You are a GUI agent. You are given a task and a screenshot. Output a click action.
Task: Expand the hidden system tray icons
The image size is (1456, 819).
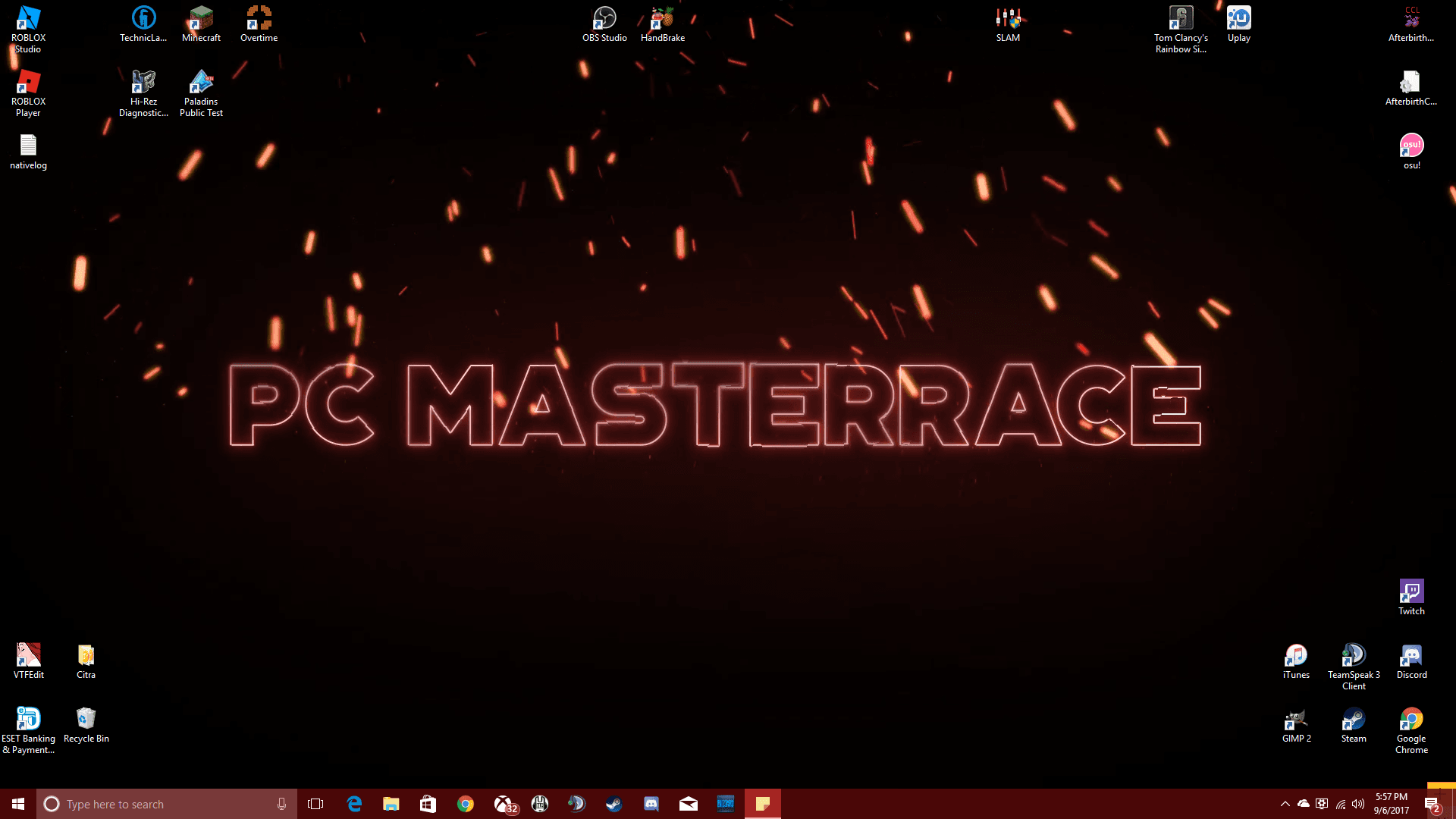(1285, 804)
